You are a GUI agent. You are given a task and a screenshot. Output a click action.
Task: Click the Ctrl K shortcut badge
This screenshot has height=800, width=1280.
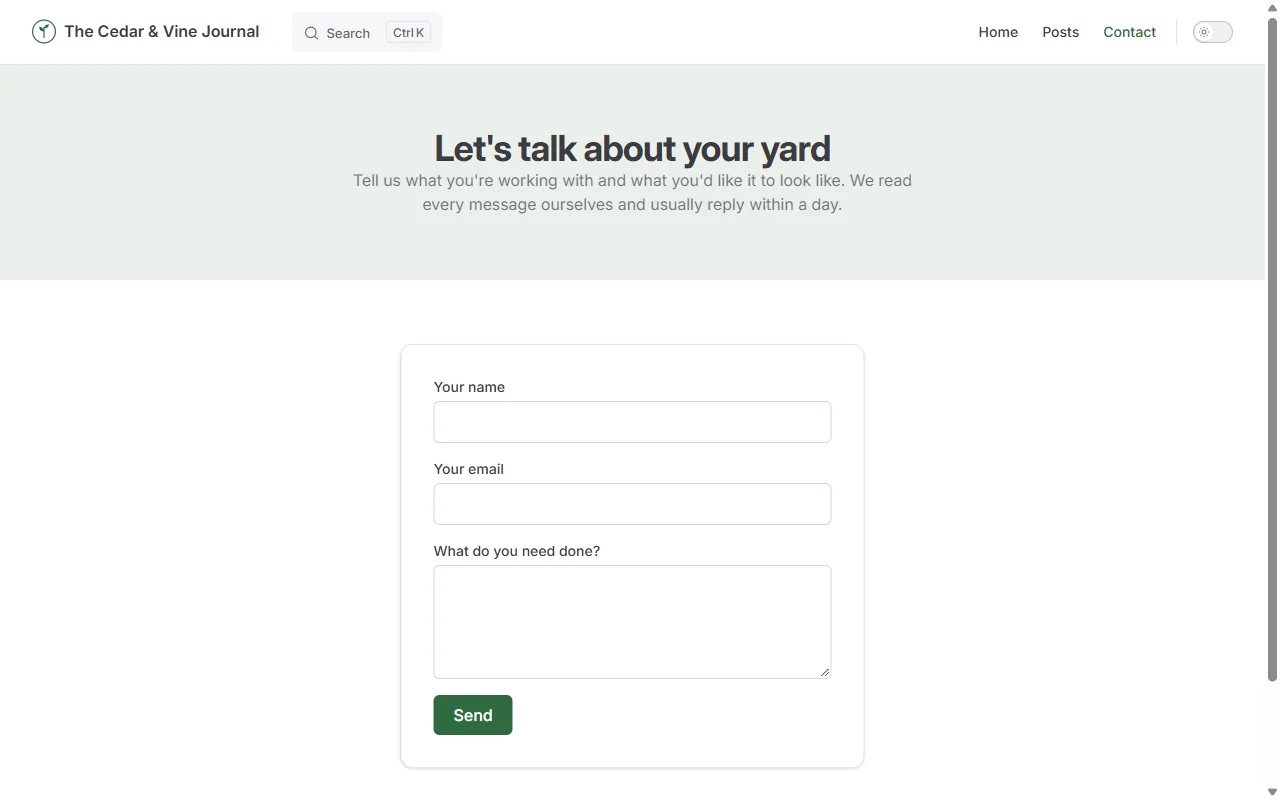[x=408, y=33]
